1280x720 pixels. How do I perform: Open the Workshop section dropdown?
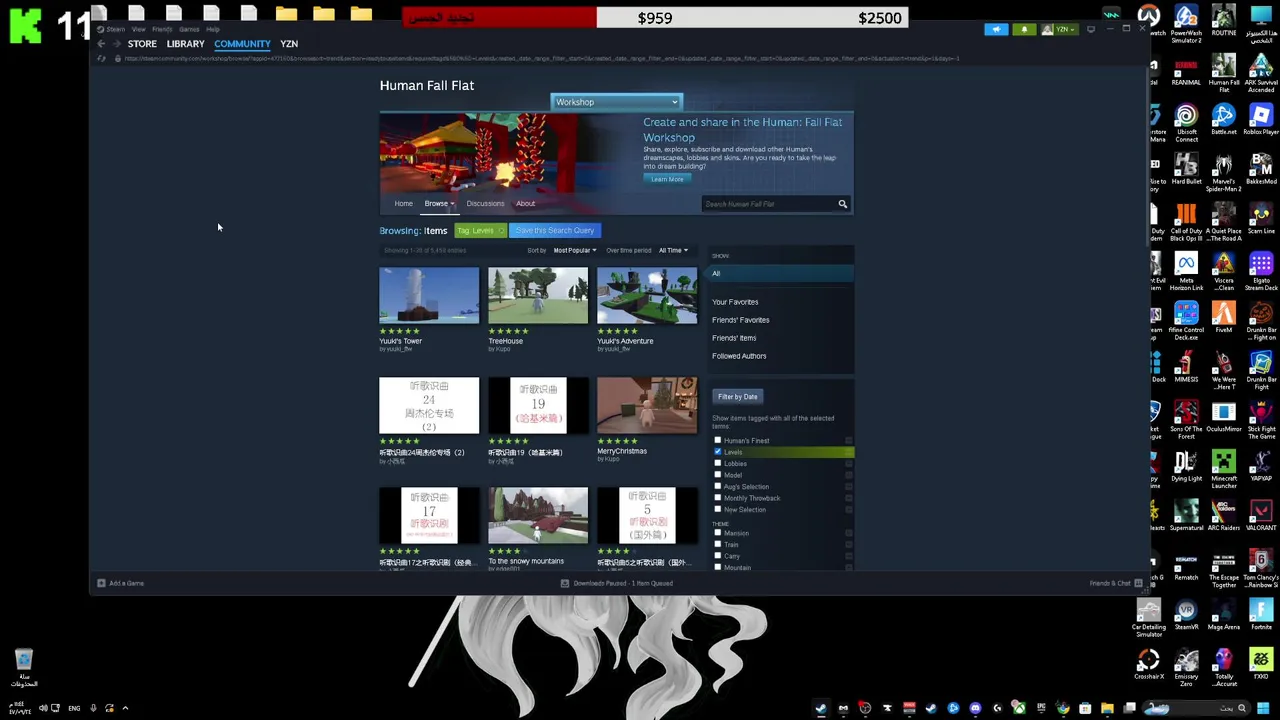pyautogui.click(x=616, y=102)
